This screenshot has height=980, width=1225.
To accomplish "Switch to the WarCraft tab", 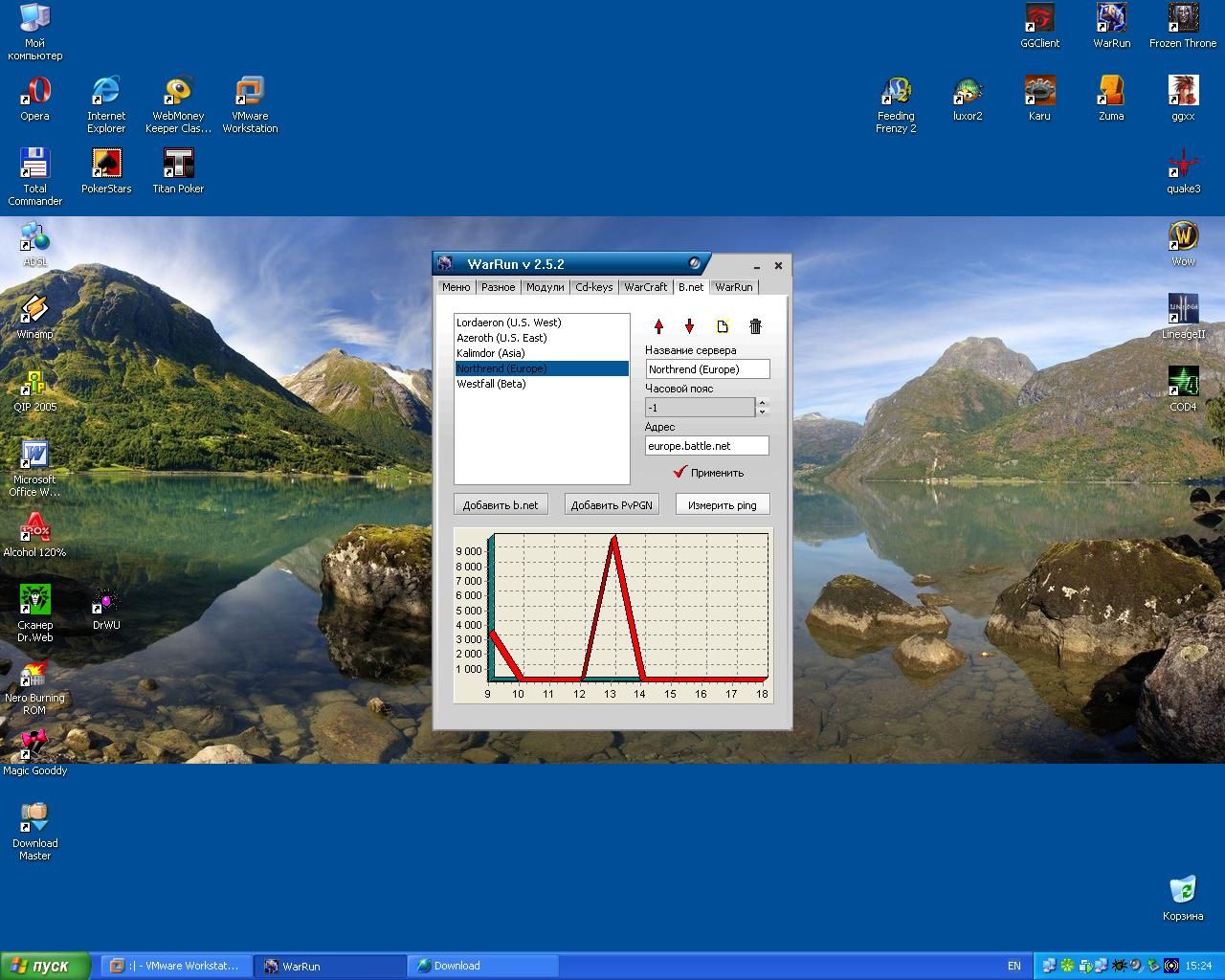I will pyautogui.click(x=645, y=287).
